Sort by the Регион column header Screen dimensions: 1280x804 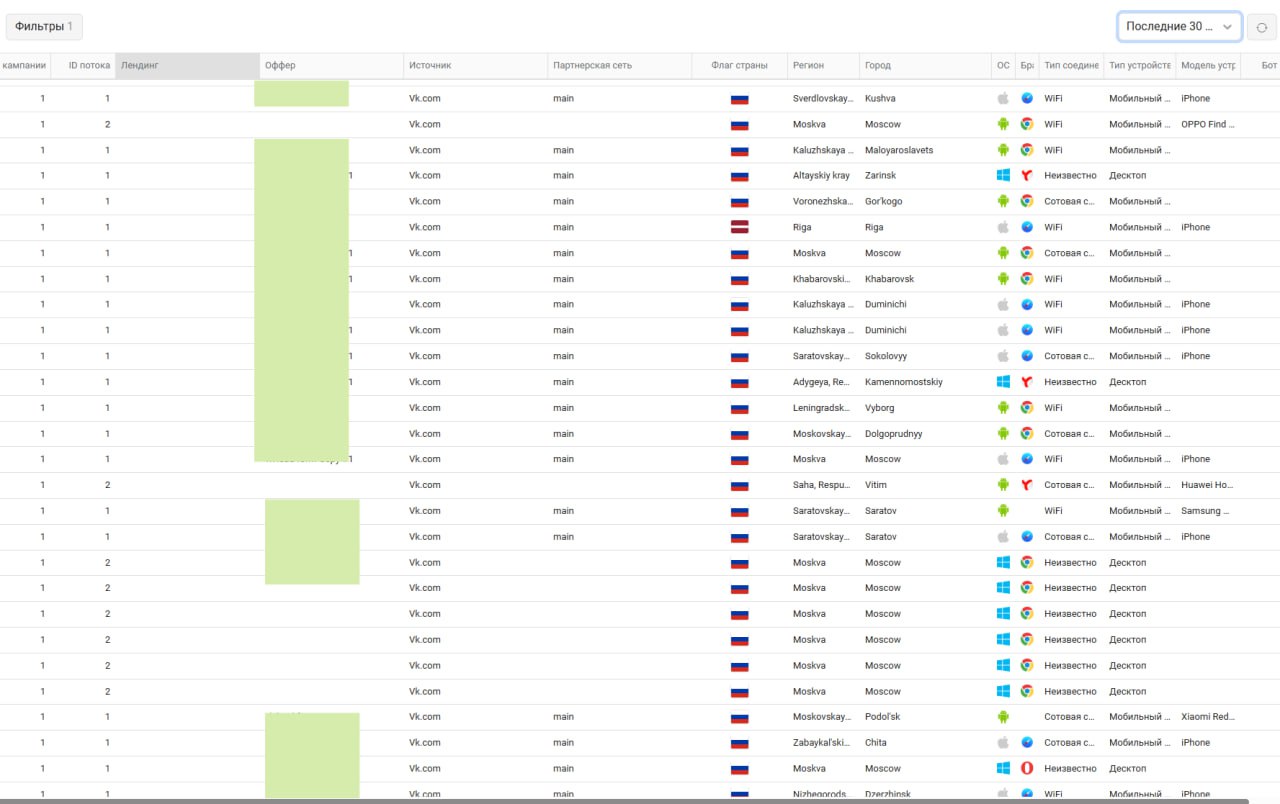824,65
